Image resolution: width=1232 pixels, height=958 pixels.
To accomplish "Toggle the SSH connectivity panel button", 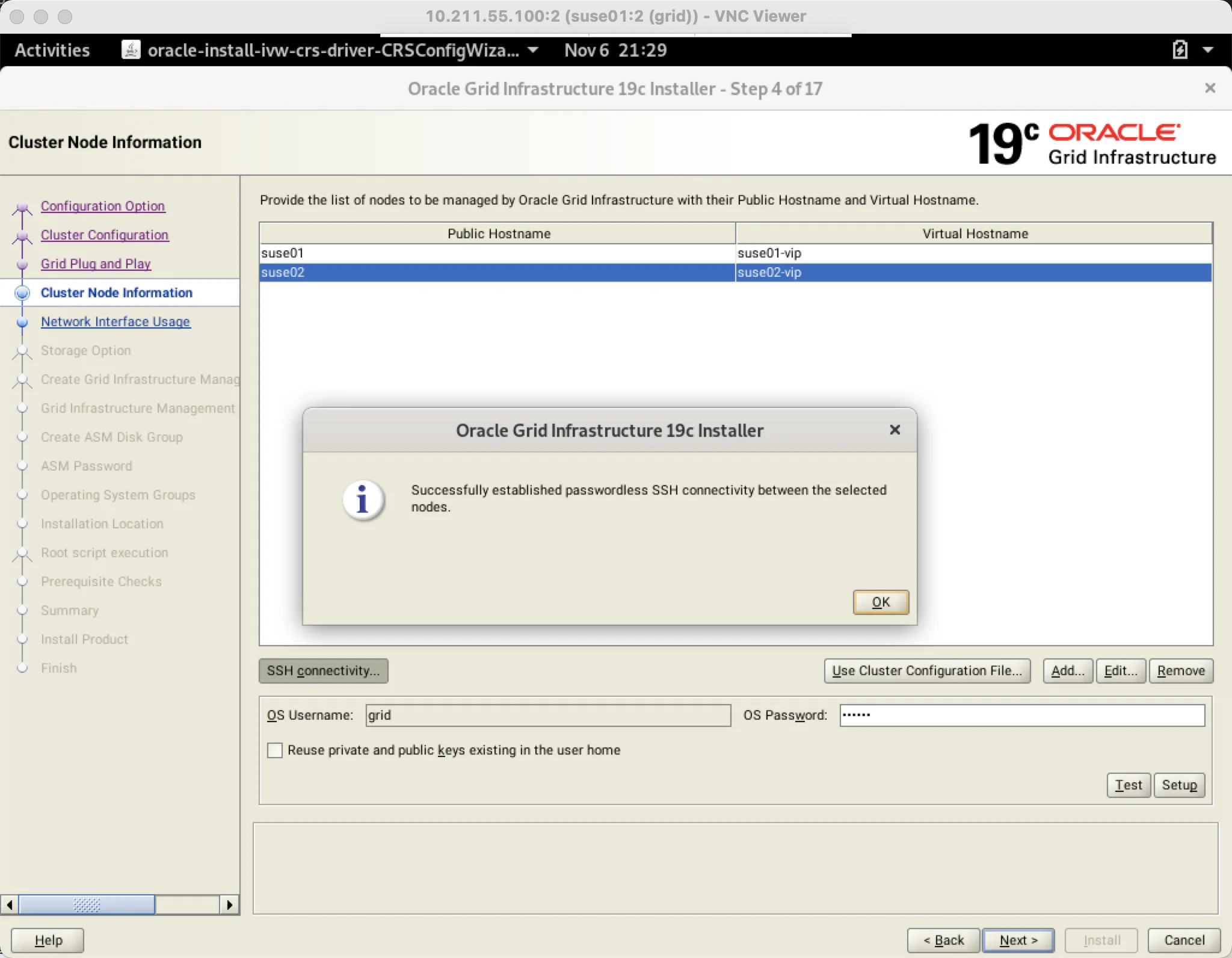I will click(x=323, y=670).
